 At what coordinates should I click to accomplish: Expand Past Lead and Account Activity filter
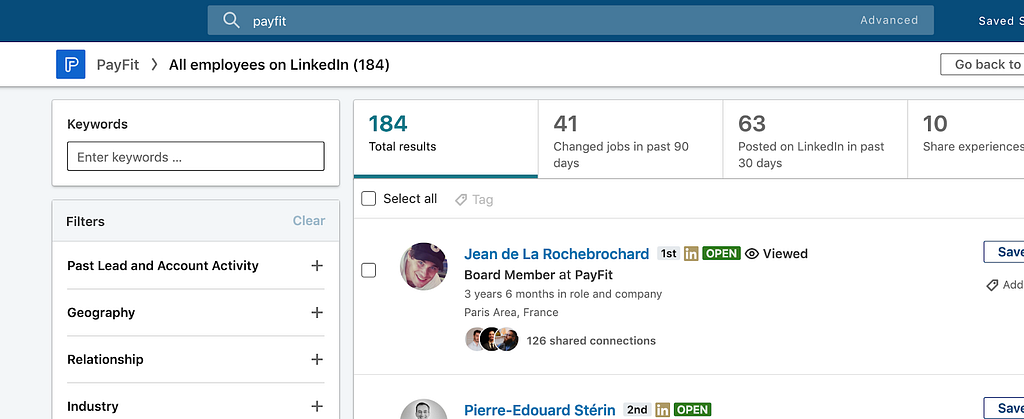[x=317, y=266]
